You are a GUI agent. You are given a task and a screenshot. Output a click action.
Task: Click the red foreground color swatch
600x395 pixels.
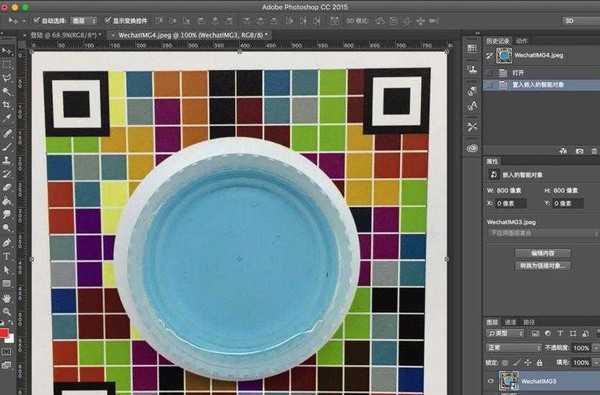[x=4, y=333]
